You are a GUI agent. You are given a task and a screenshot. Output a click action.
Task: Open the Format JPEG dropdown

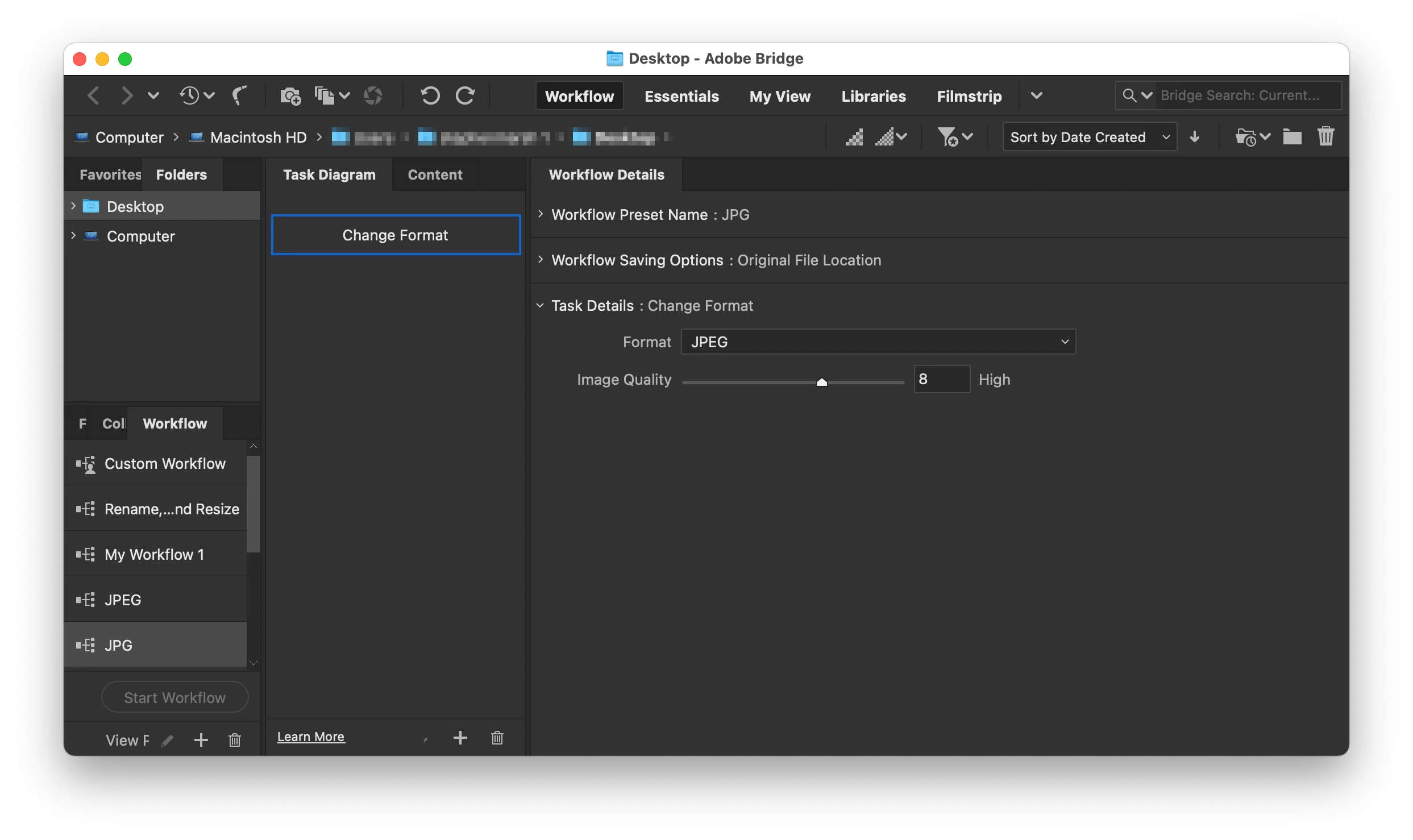pyautogui.click(x=878, y=342)
